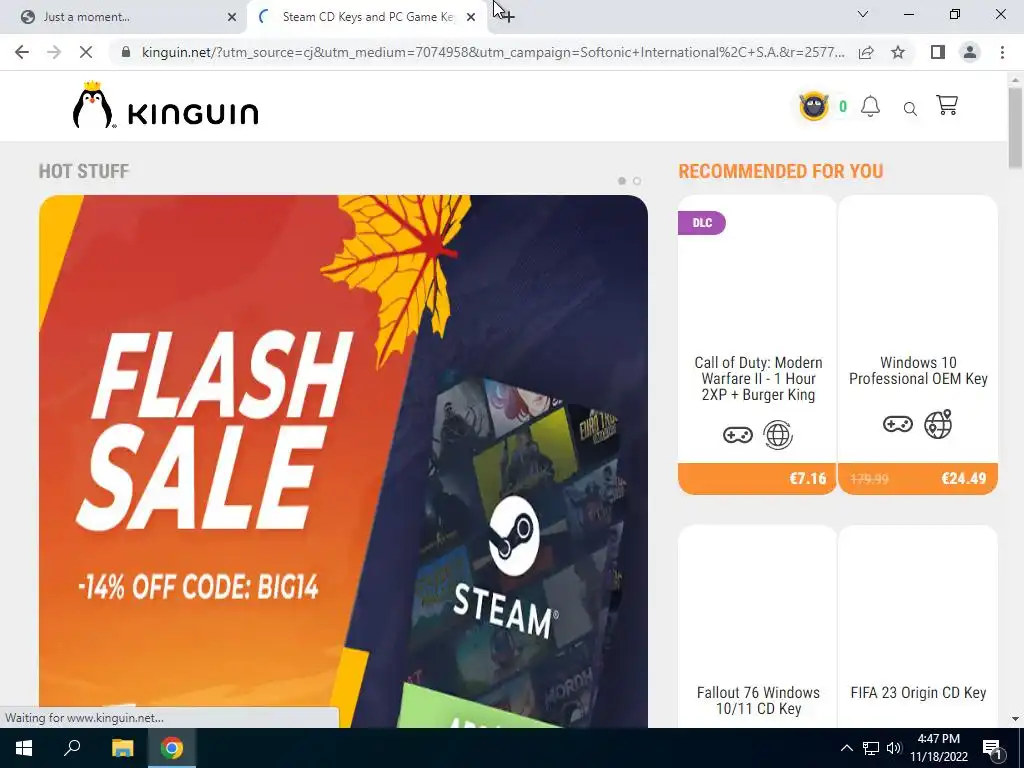The image size is (1024, 768).
Task: Expand the tab search chevron
Action: tap(863, 14)
